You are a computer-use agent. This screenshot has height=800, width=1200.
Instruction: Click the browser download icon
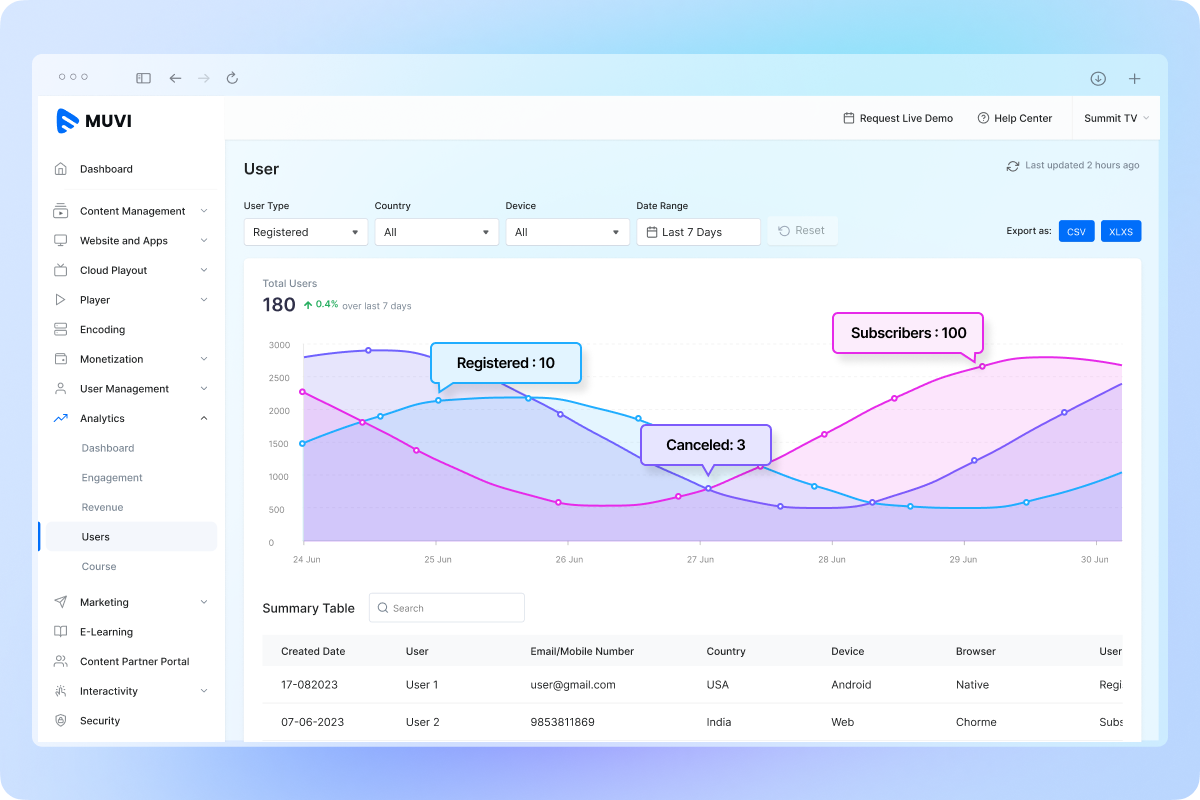(x=1097, y=78)
